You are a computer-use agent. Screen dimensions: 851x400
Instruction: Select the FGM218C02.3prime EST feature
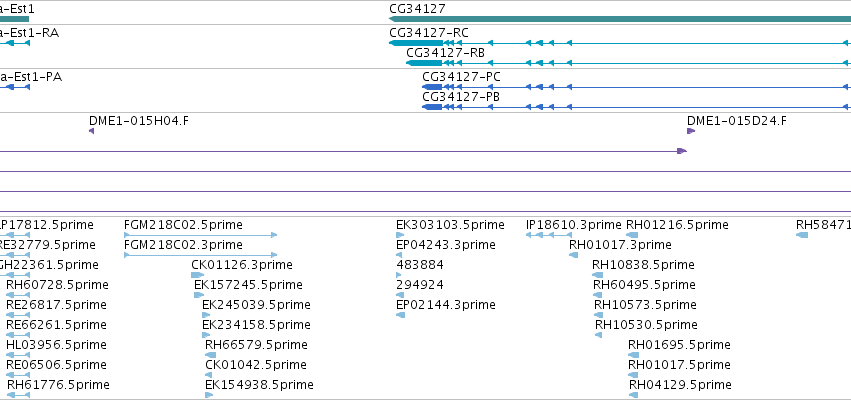pos(201,255)
